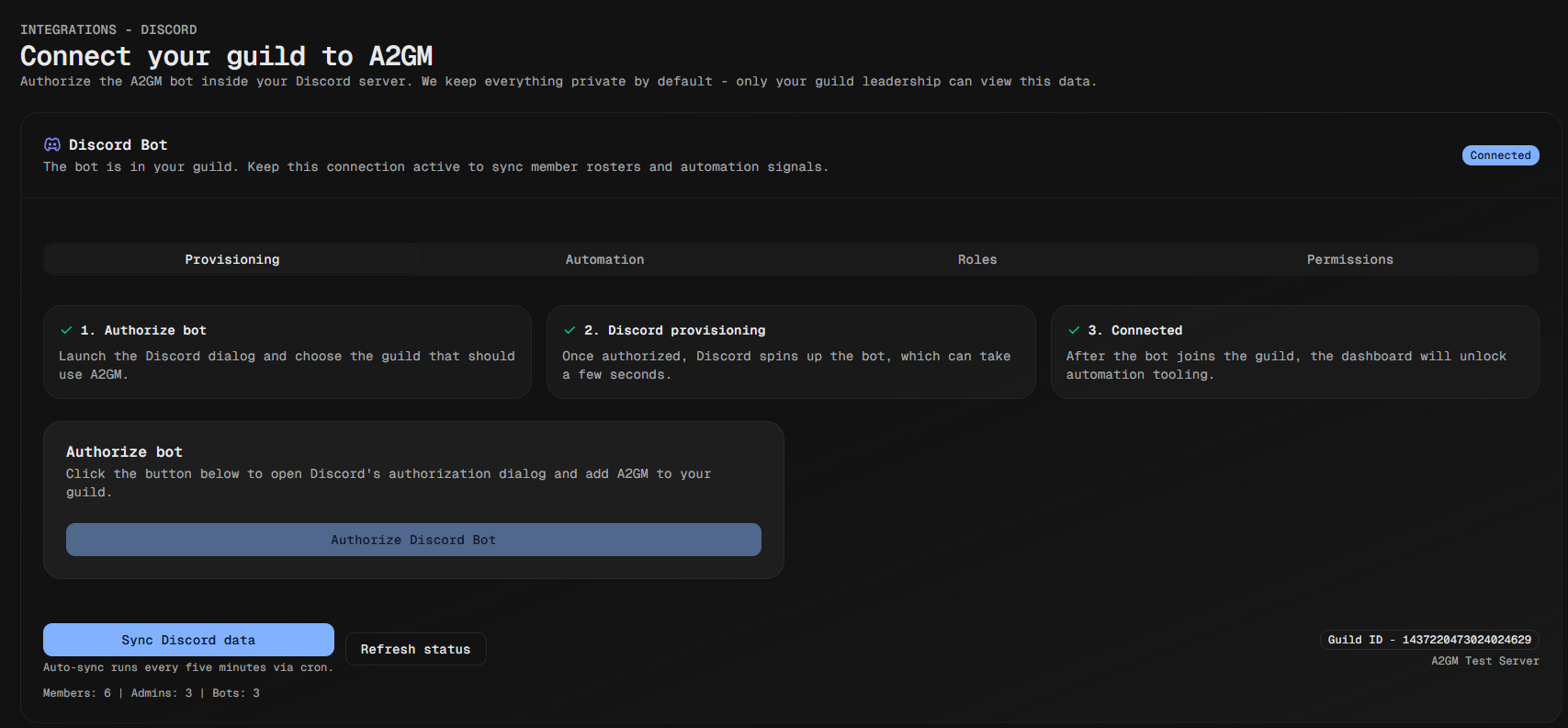Image resolution: width=1568 pixels, height=728 pixels.
Task: Start the Sync Discord data action
Action: [188, 640]
